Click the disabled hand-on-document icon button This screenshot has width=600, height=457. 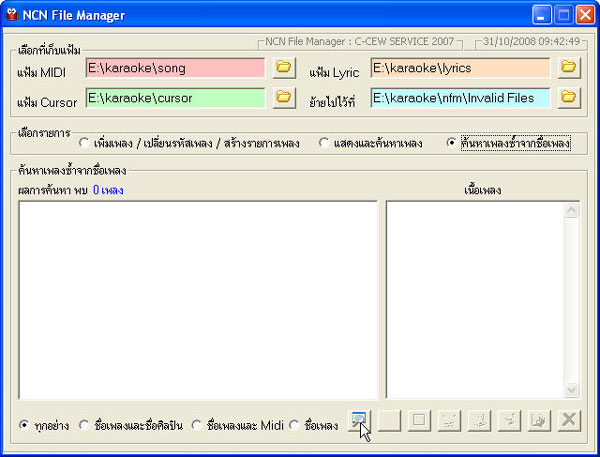click(539, 421)
